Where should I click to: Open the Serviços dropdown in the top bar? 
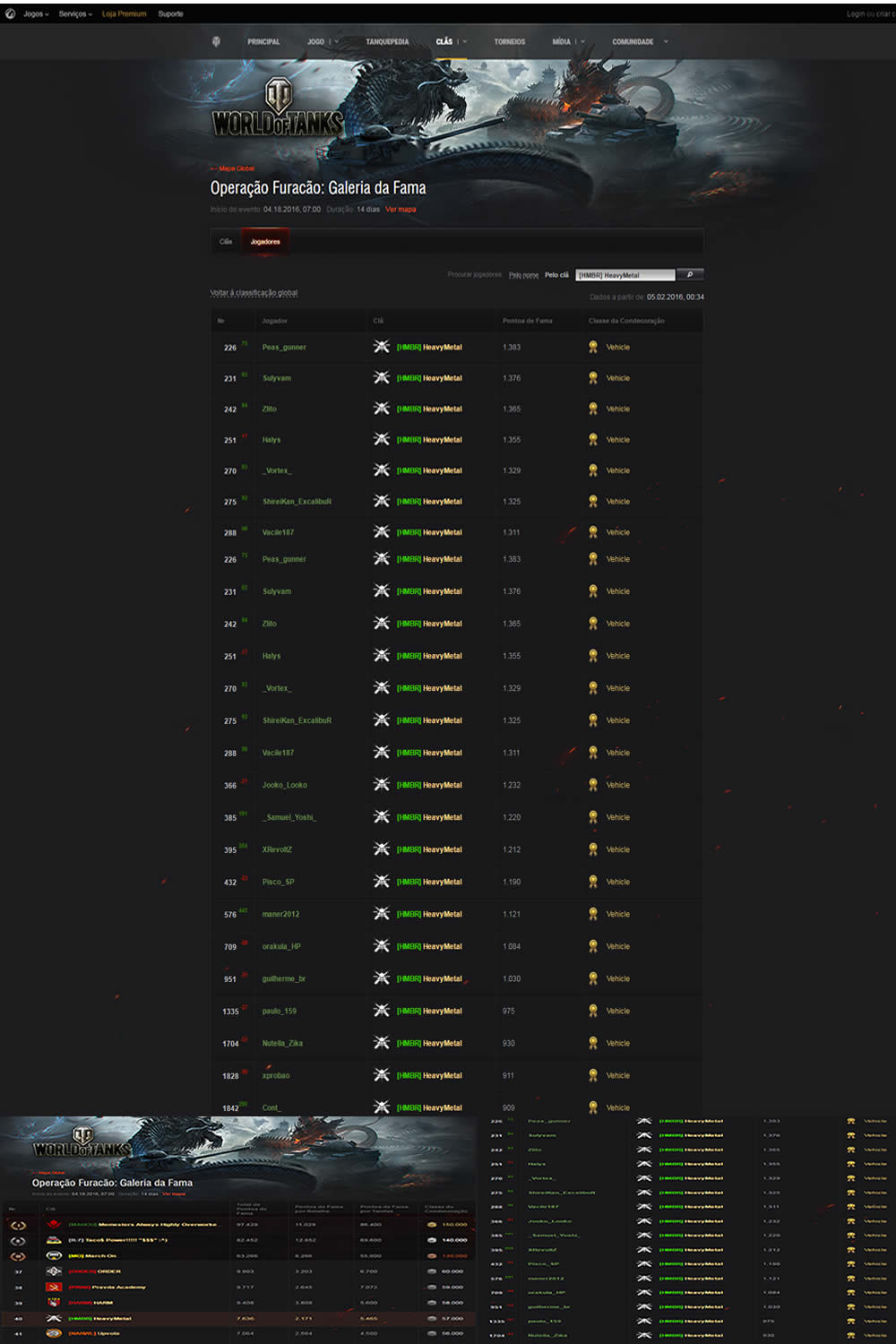tap(76, 14)
